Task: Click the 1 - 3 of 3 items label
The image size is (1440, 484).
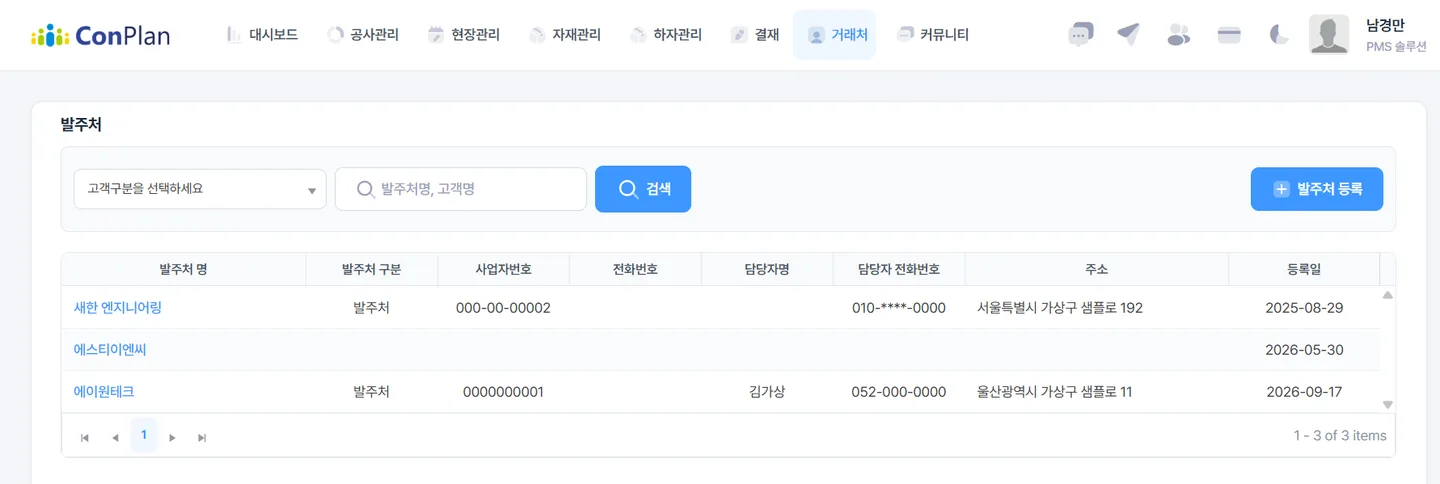Action: pyautogui.click(x=1340, y=435)
